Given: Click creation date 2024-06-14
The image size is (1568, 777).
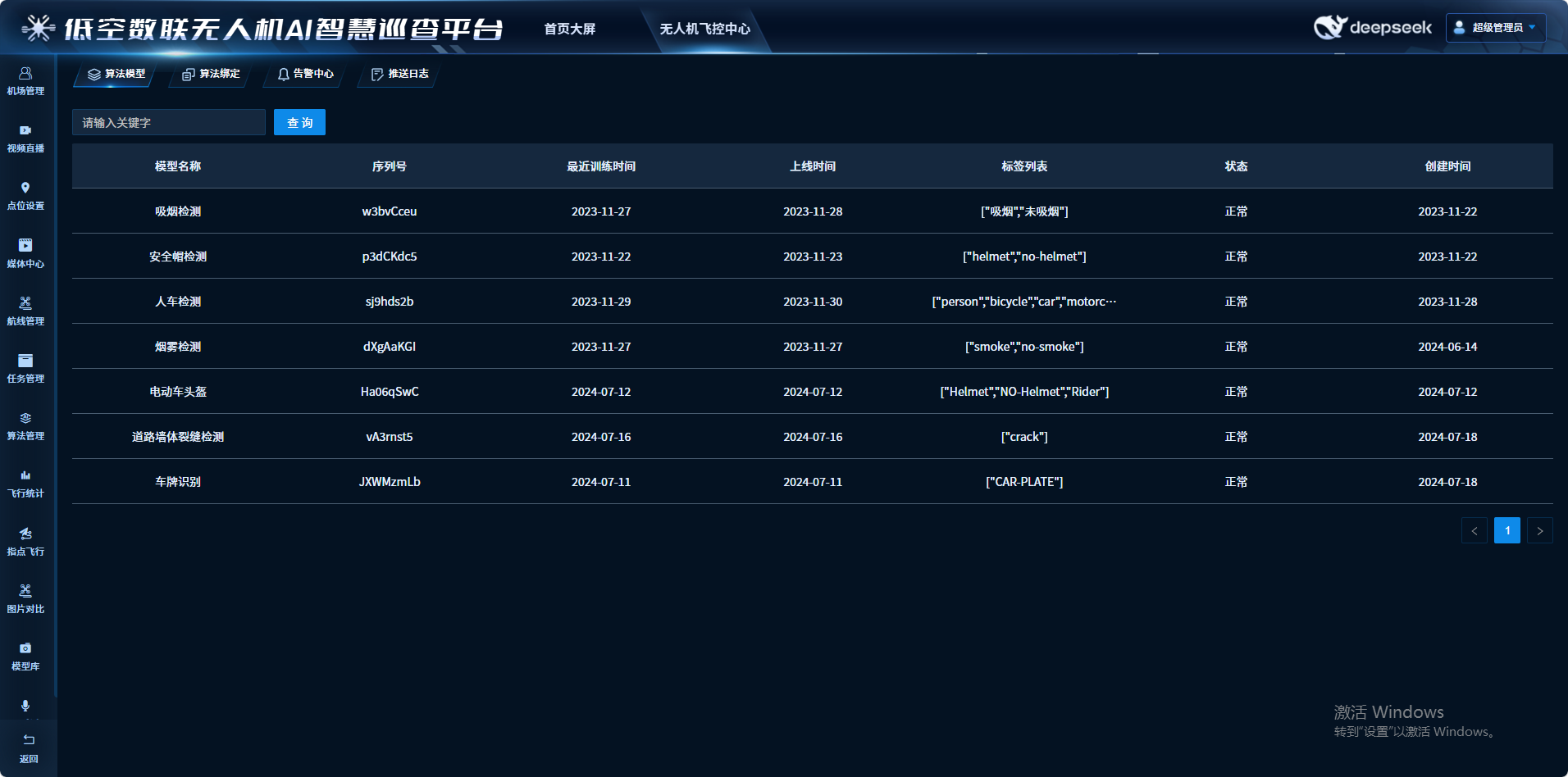Looking at the screenshot, I should click(x=1447, y=347).
